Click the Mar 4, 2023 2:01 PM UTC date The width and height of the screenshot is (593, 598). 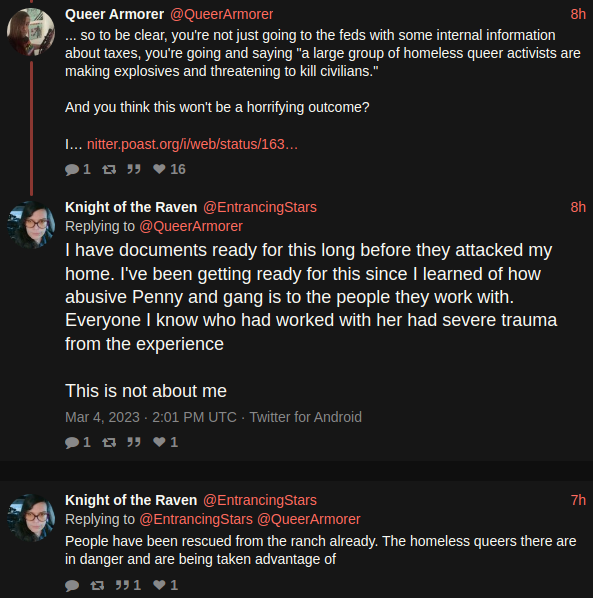(151, 417)
